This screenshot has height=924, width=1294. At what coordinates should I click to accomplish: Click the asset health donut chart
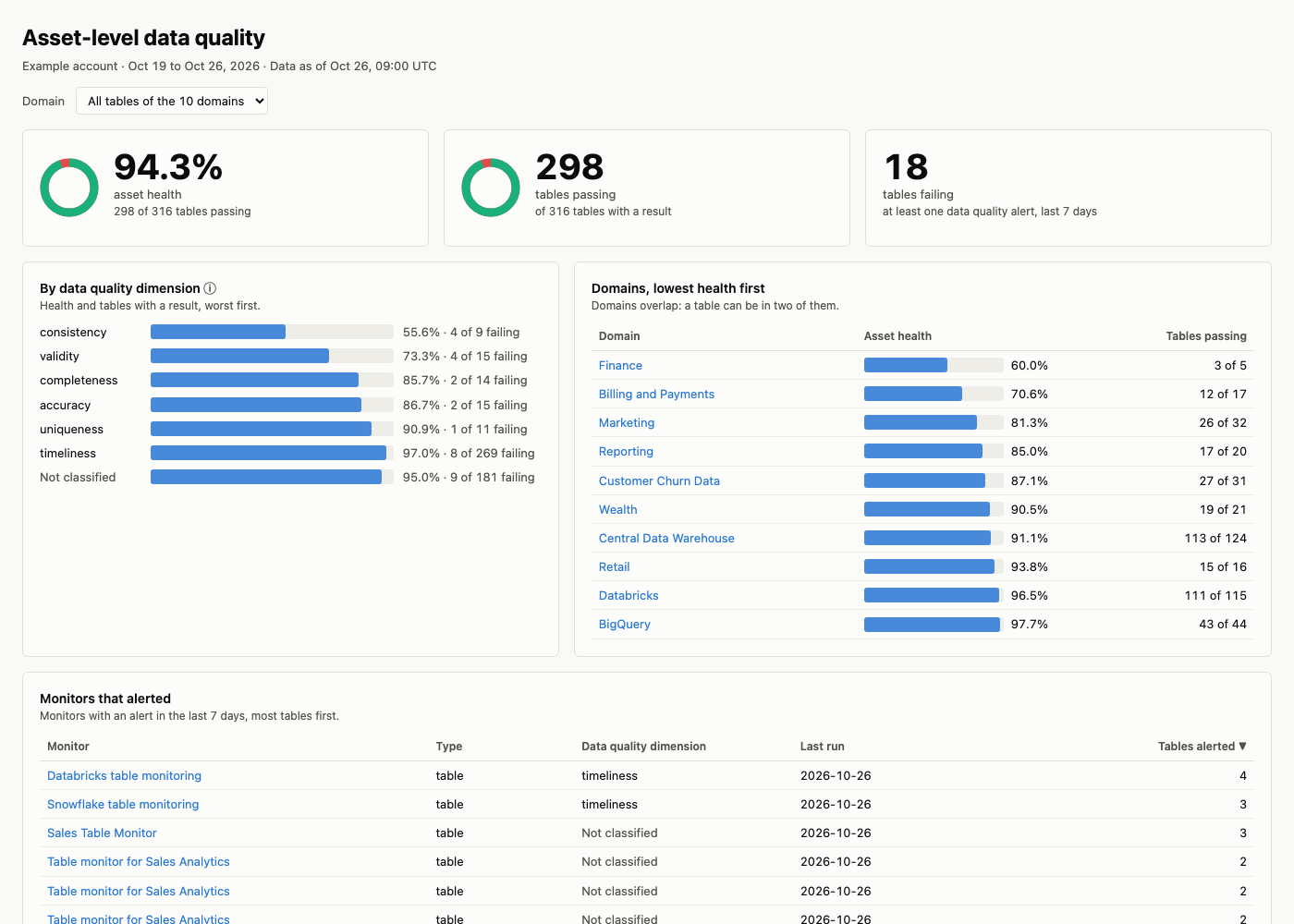pos(69,188)
